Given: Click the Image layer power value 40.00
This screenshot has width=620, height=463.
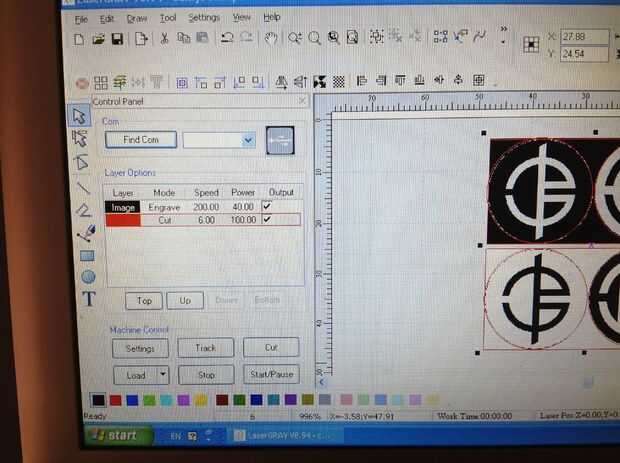Looking at the screenshot, I should click(x=243, y=207).
